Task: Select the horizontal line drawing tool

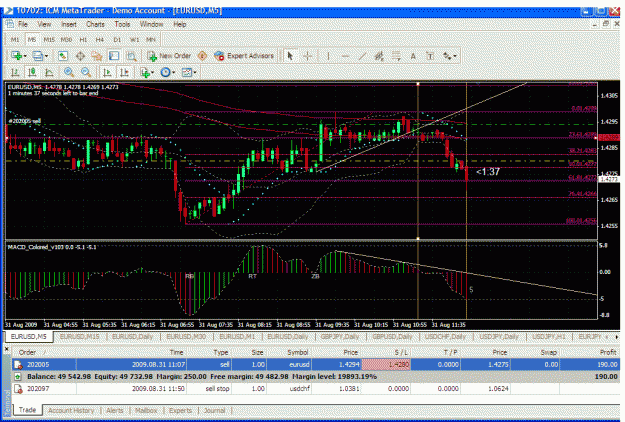Action: 345,56
